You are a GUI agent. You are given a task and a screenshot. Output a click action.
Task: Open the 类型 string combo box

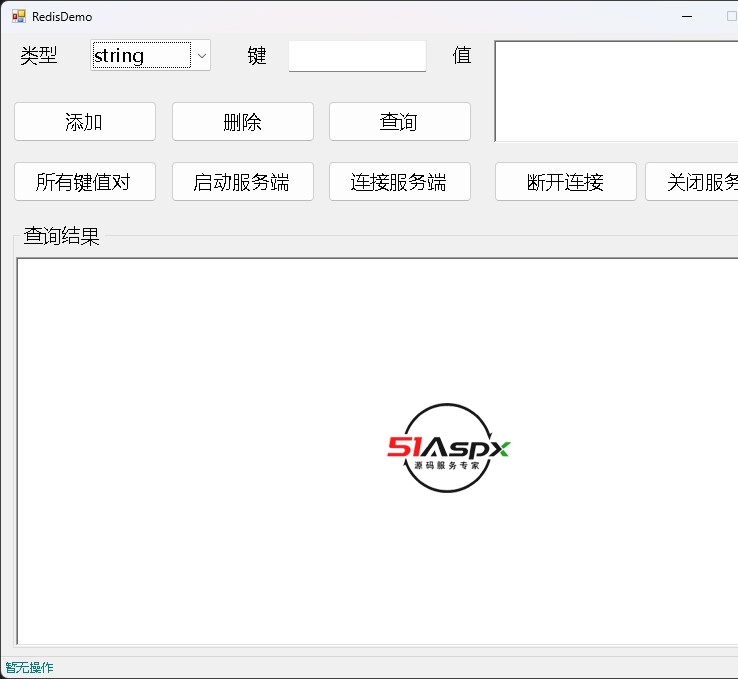[150, 56]
